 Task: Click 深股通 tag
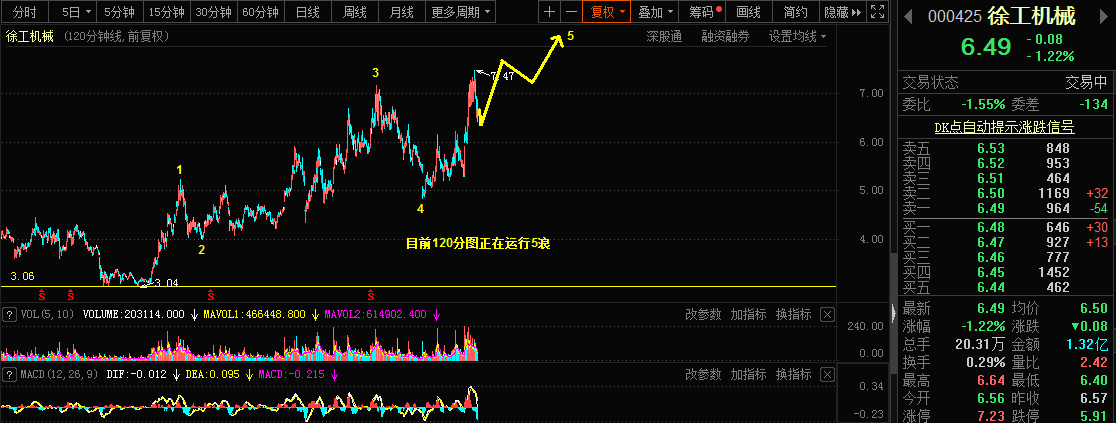coord(664,37)
